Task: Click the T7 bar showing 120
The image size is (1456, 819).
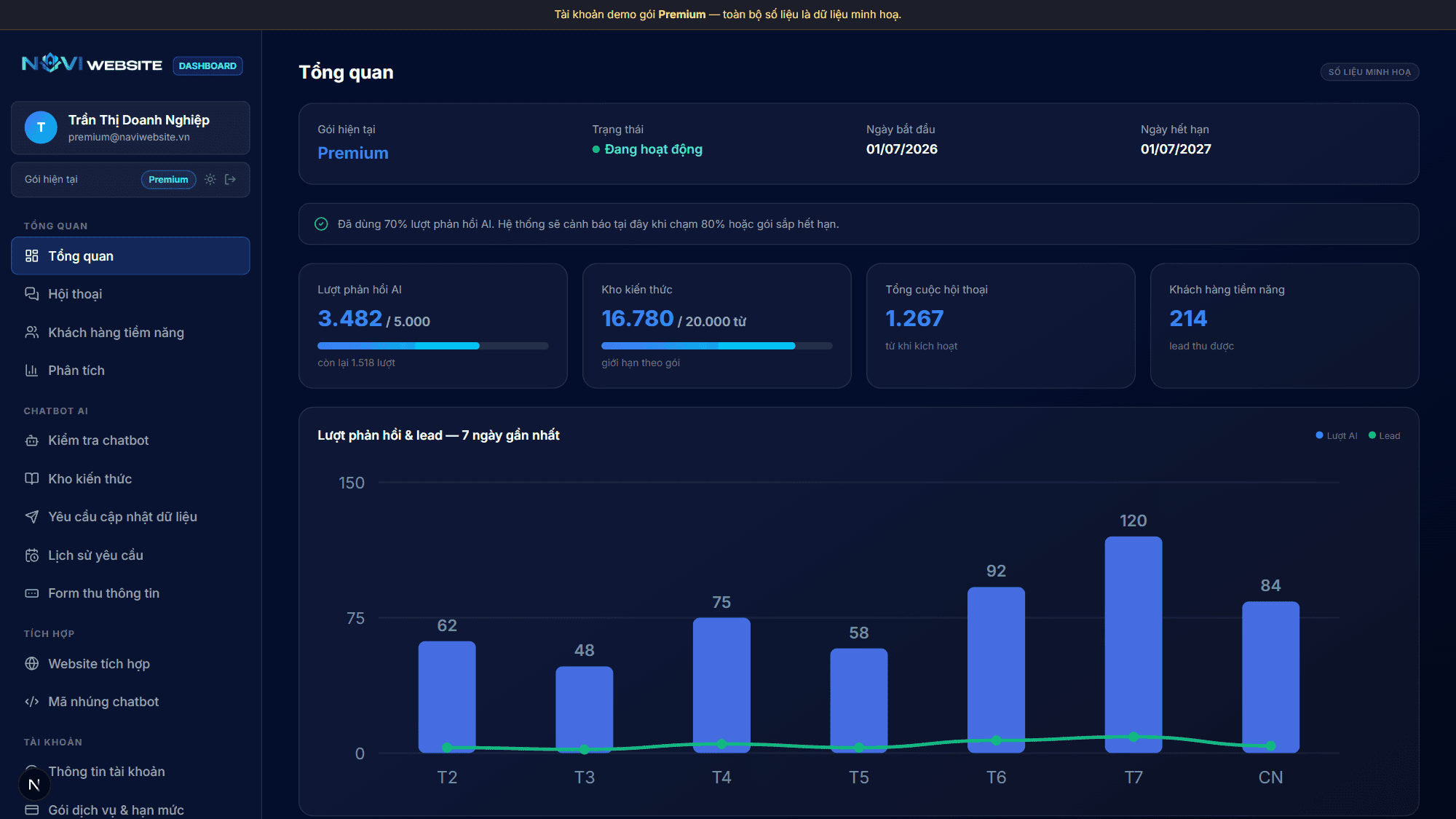Action: coord(1133,644)
